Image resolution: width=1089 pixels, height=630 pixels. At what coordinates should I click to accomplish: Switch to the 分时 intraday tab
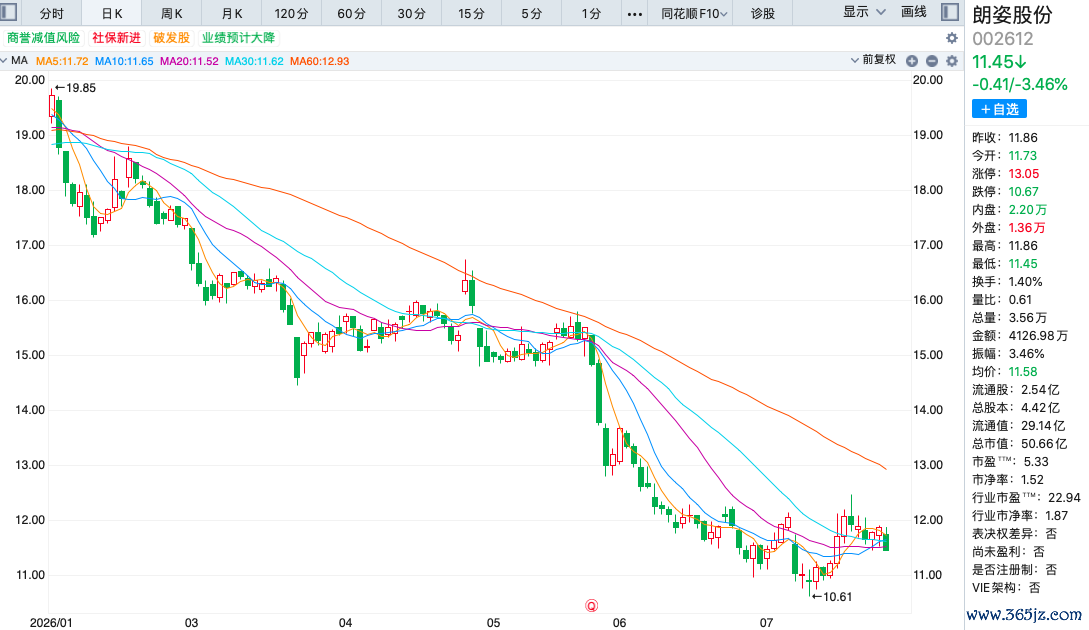click(51, 14)
